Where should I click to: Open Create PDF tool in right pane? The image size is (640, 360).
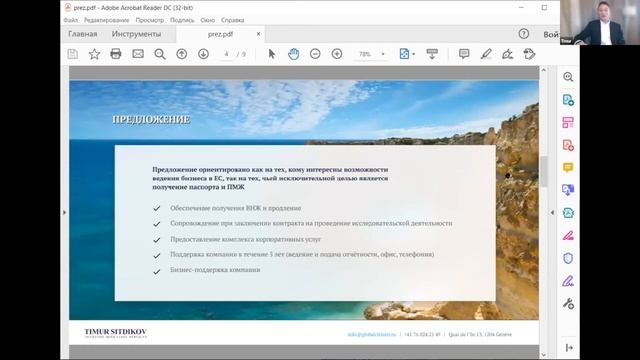click(x=568, y=145)
